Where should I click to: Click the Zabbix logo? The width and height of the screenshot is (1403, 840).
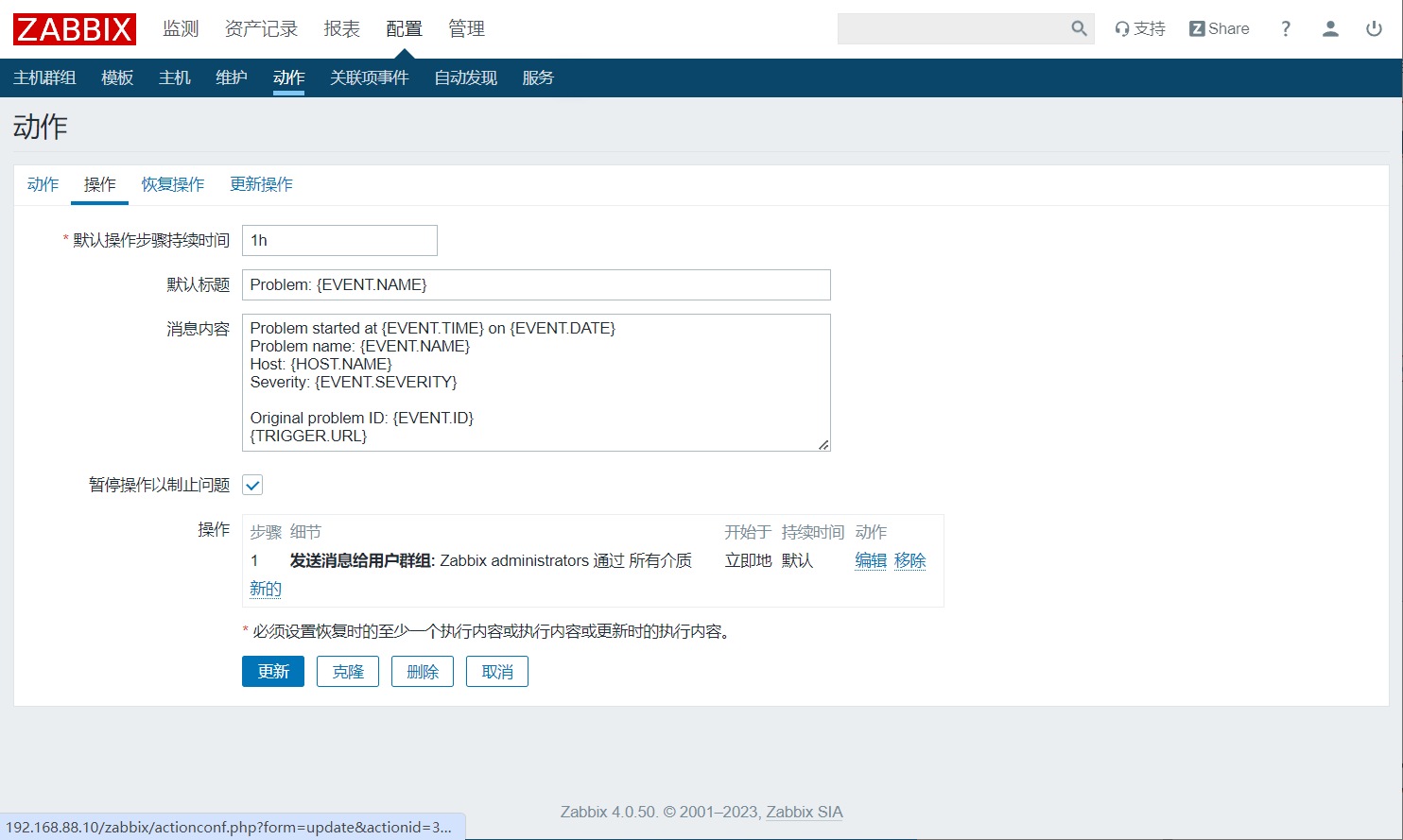[x=75, y=29]
